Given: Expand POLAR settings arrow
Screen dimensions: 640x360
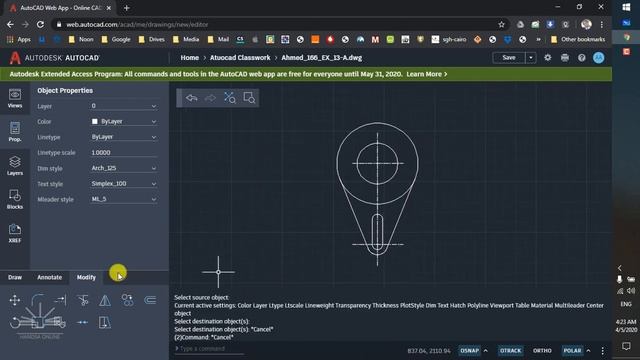Looking at the screenshot, I should tap(588, 351).
